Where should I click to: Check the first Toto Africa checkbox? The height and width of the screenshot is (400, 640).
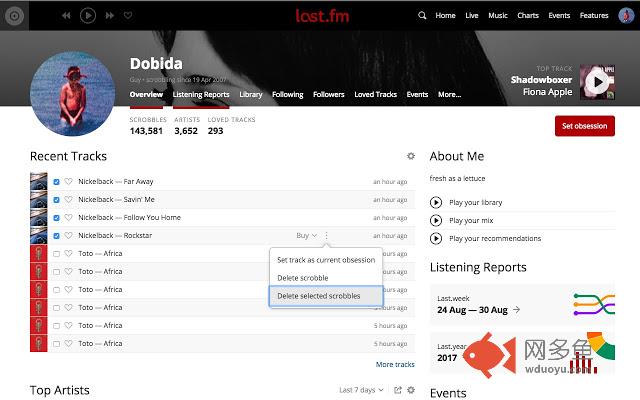pyautogui.click(x=56, y=253)
